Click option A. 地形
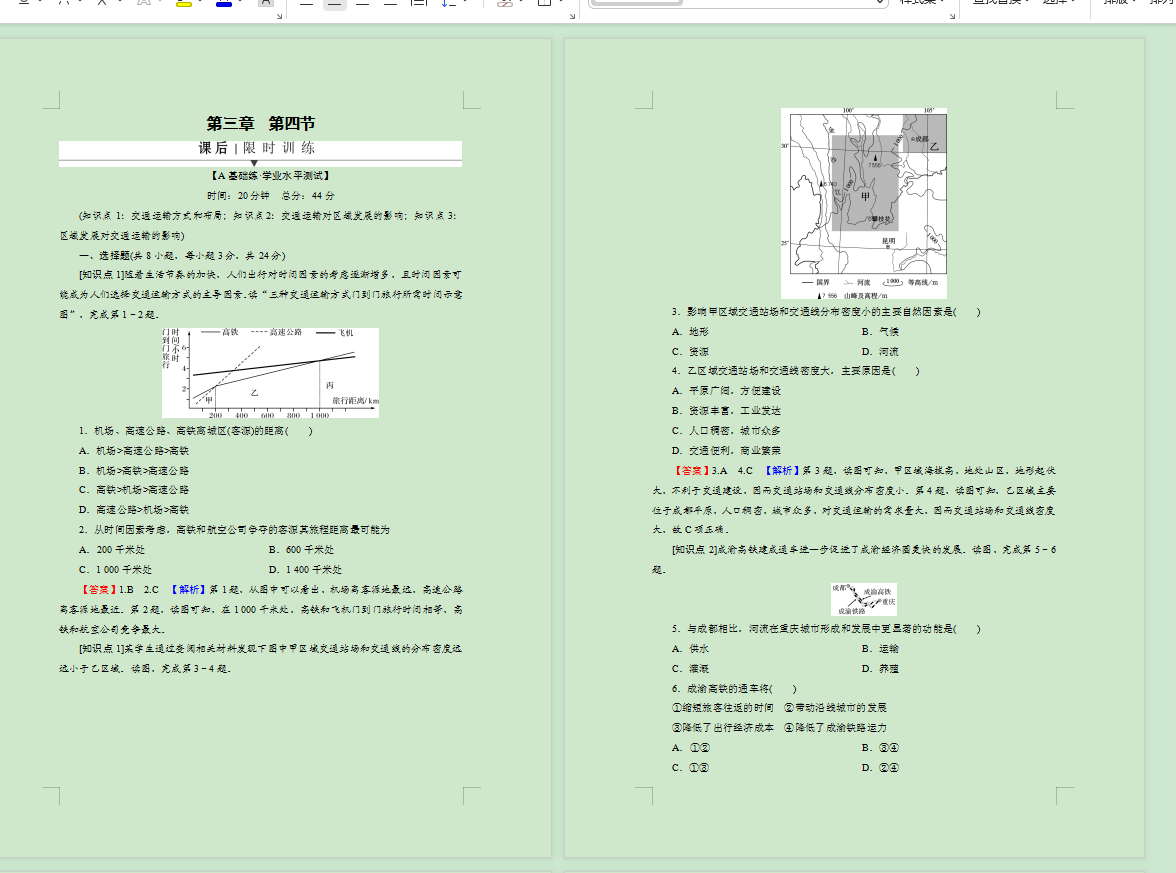 (690, 332)
